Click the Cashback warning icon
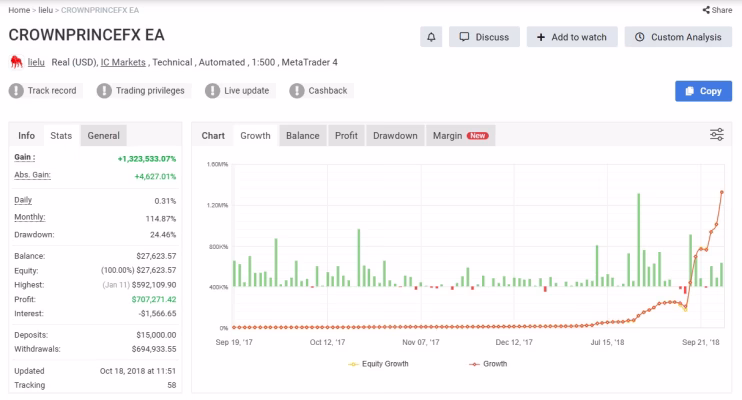Viewport: 742px width, 400px height. click(297, 90)
